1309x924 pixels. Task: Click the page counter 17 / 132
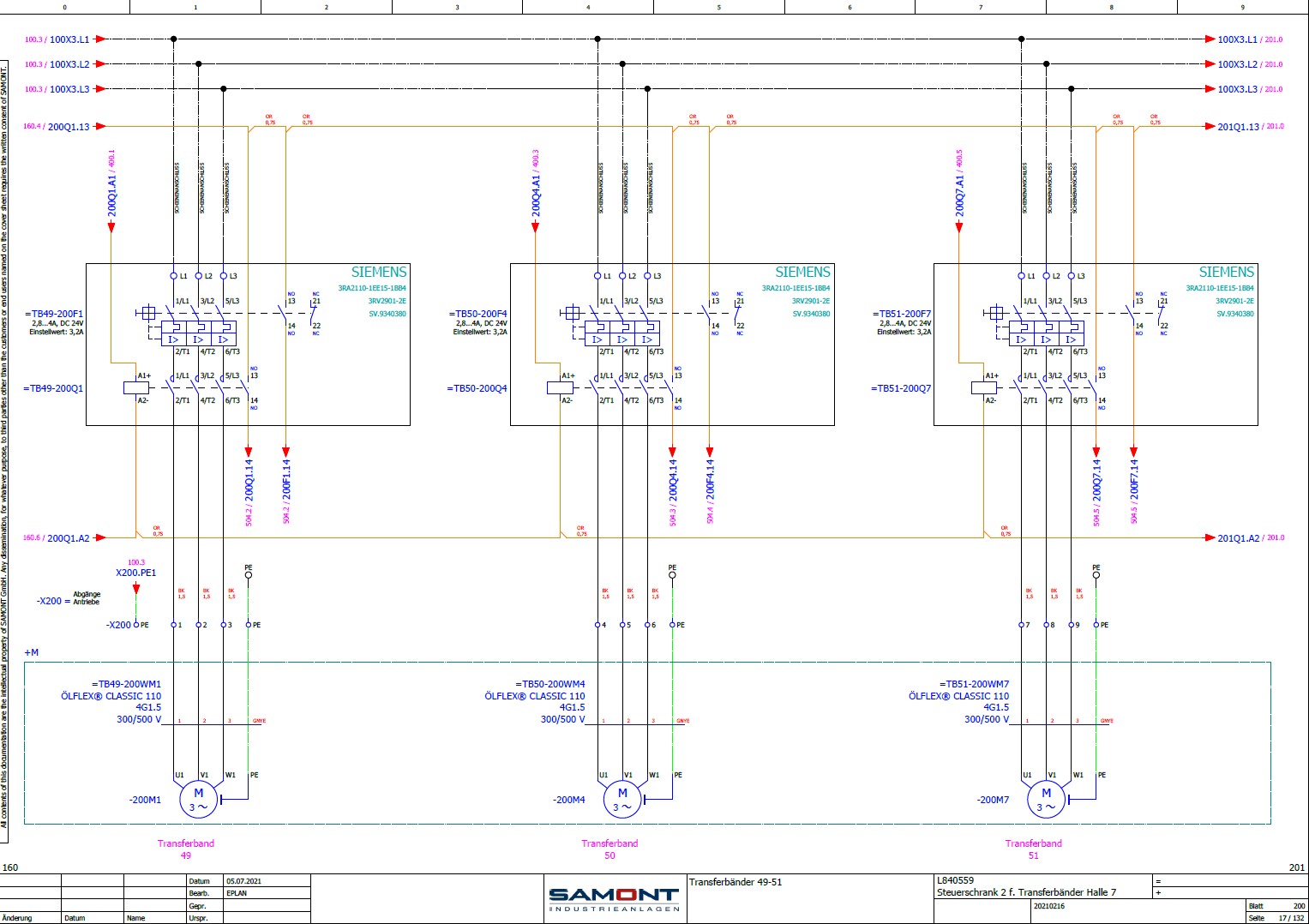(x=1292, y=918)
